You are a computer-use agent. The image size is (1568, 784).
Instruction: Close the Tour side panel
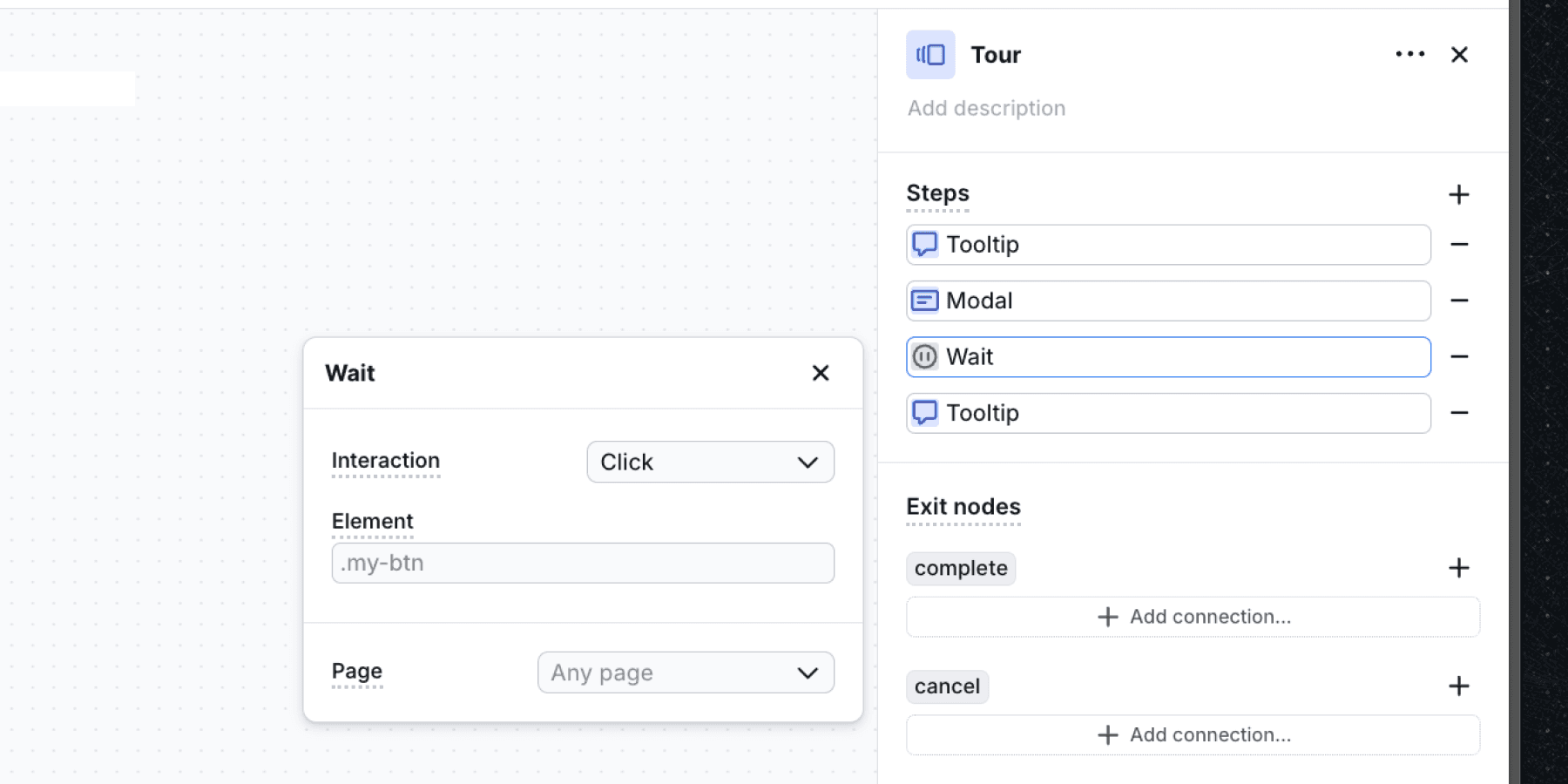click(1459, 55)
